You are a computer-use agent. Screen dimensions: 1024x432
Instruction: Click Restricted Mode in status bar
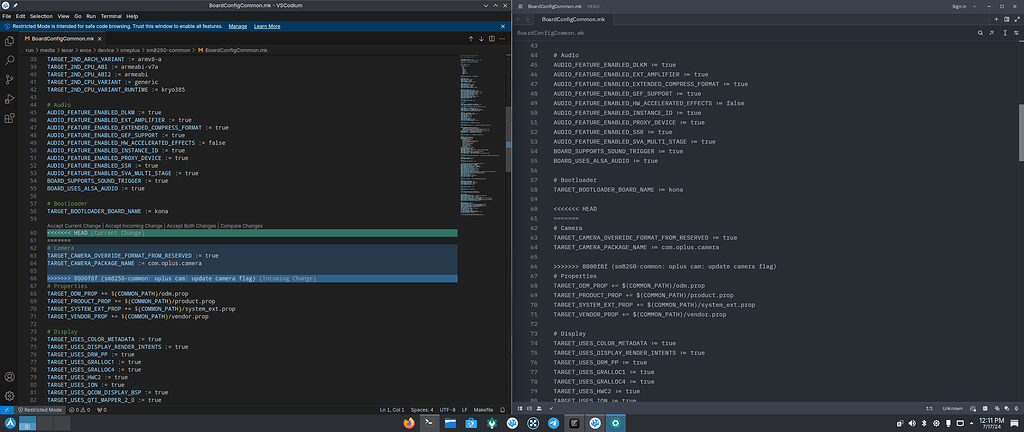(x=39, y=410)
